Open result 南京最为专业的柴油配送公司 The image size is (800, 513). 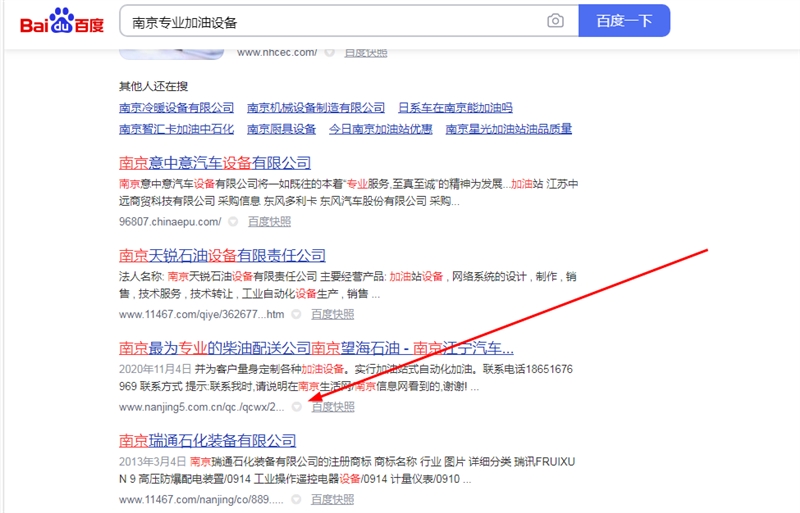click(x=316, y=348)
